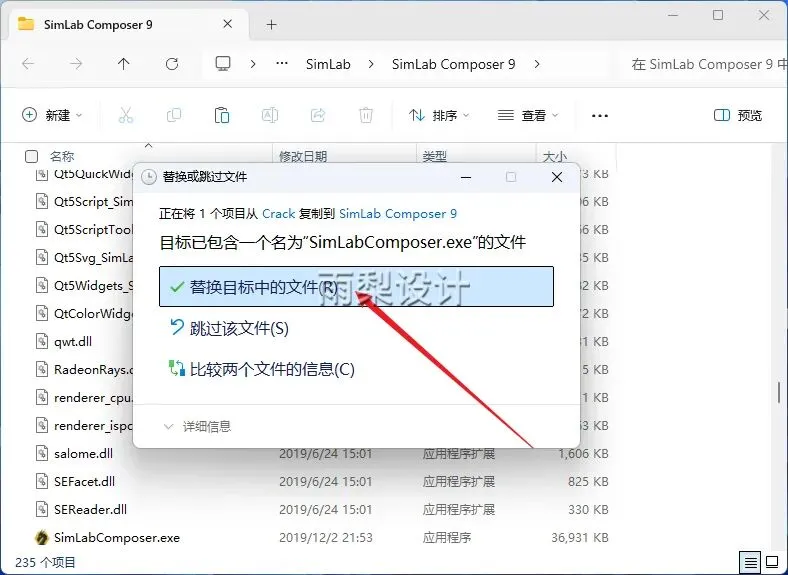Screen dimensions: 788x575
Task: Choose 比较两个文件的信息(C) option
Action: pos(262,369)
